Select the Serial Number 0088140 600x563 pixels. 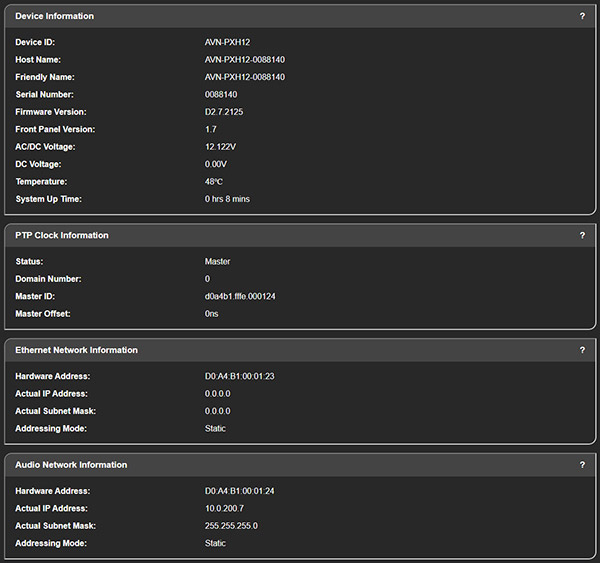222,95
